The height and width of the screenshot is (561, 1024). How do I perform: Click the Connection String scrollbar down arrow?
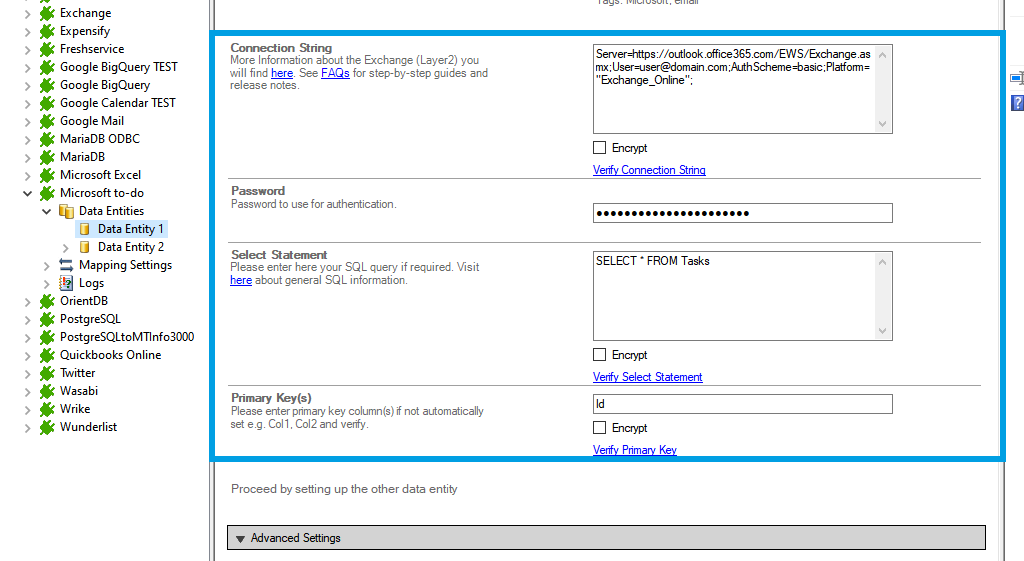tap(882, 123)
